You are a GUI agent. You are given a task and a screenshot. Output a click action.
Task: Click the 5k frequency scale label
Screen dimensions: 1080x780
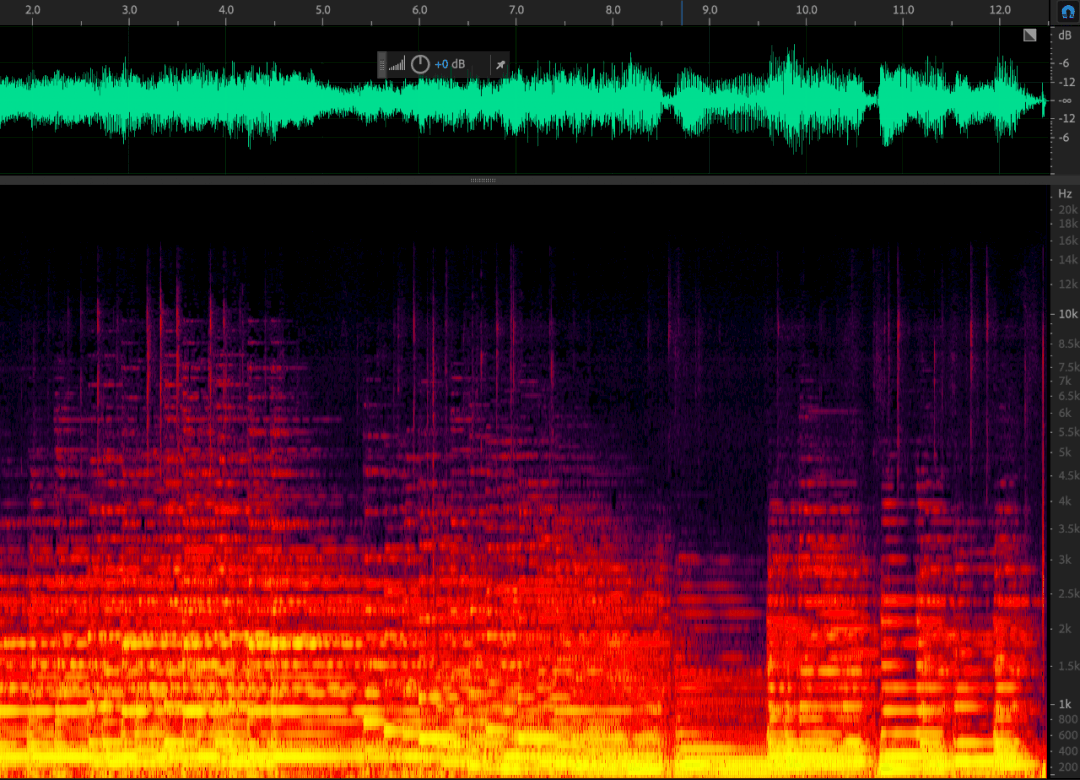(x=1065, y=453)
